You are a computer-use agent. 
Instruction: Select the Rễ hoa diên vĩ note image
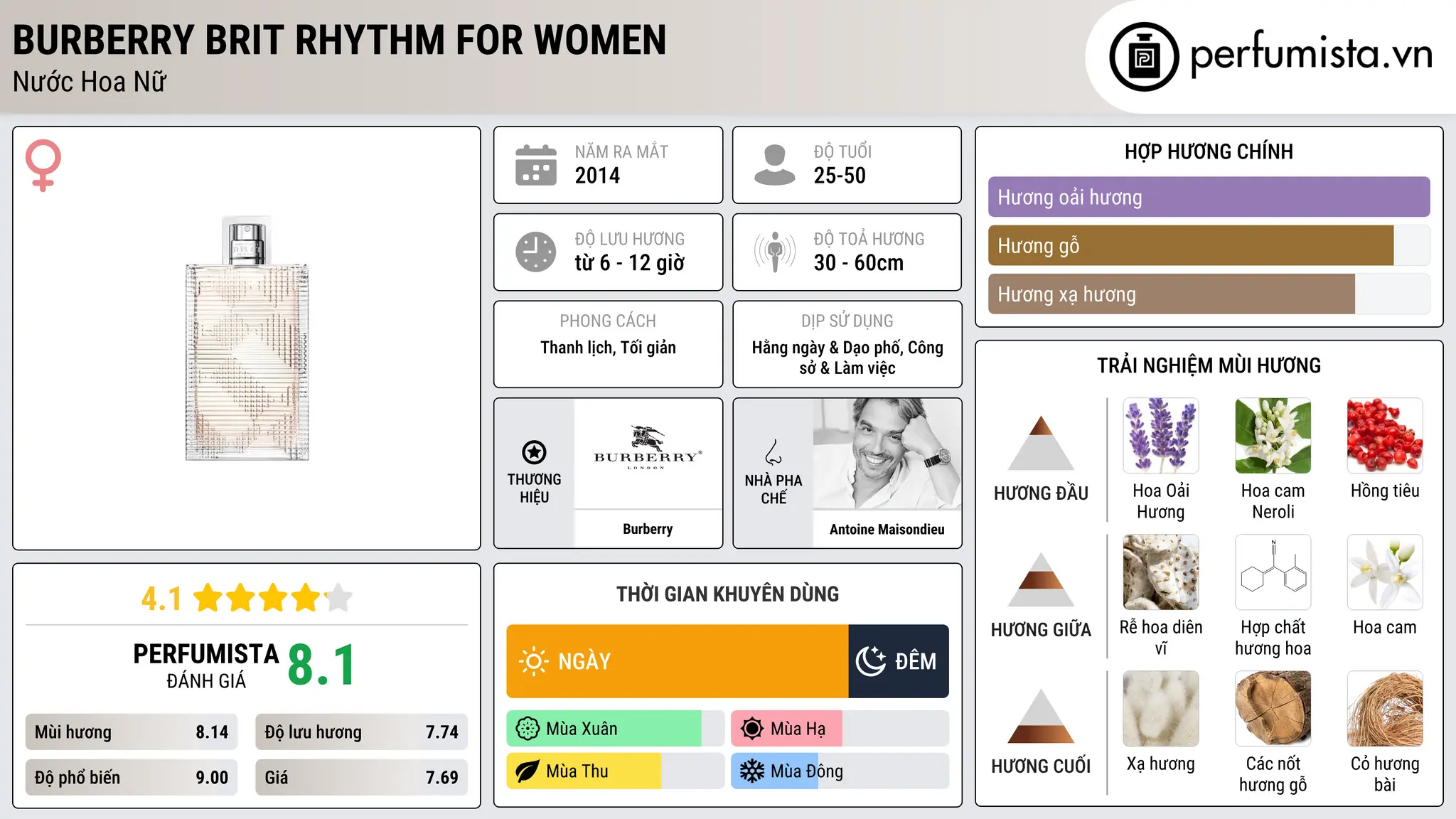[x=1161, y=572]
